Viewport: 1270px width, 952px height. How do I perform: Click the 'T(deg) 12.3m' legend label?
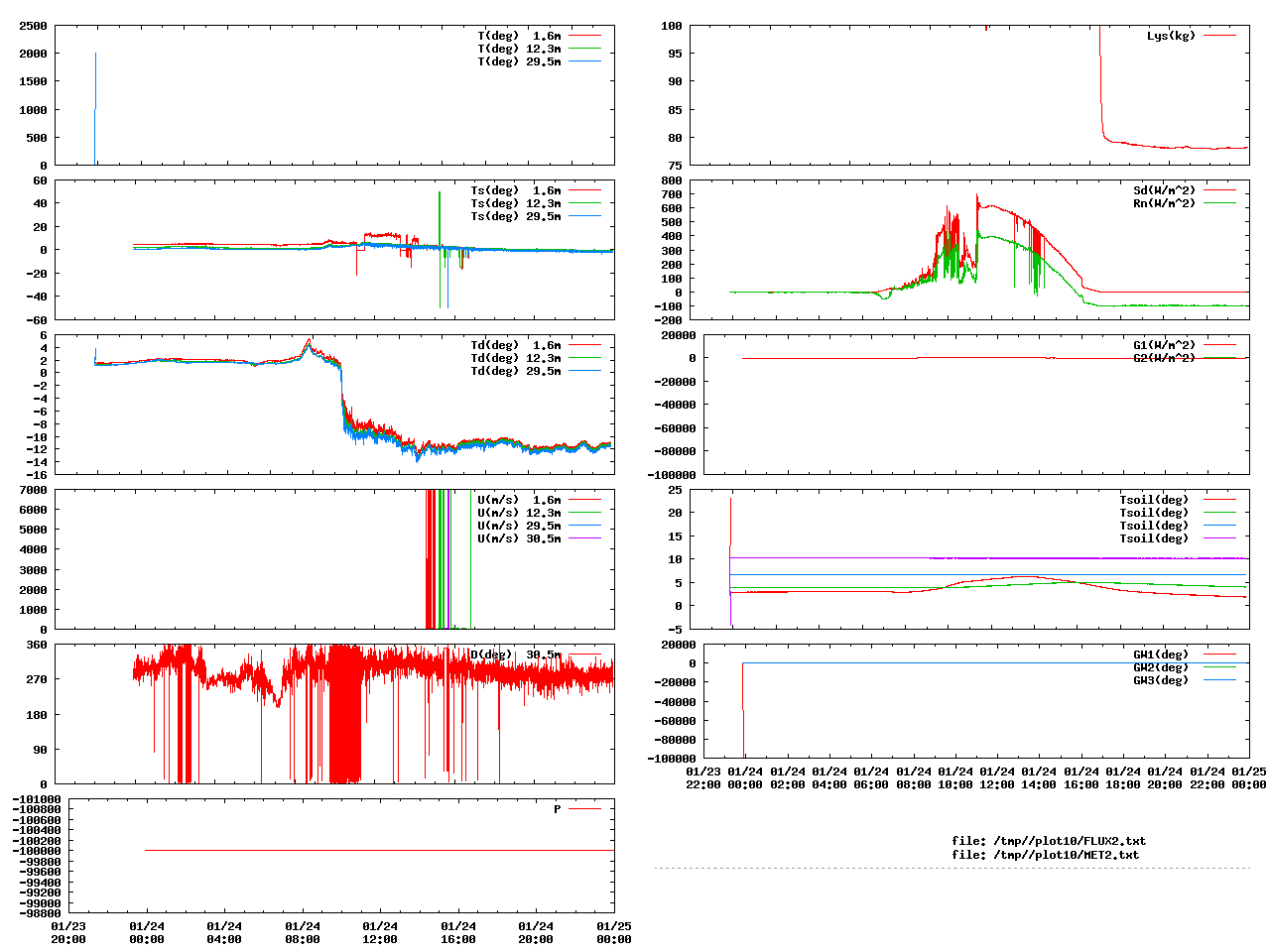pos(519,49)
